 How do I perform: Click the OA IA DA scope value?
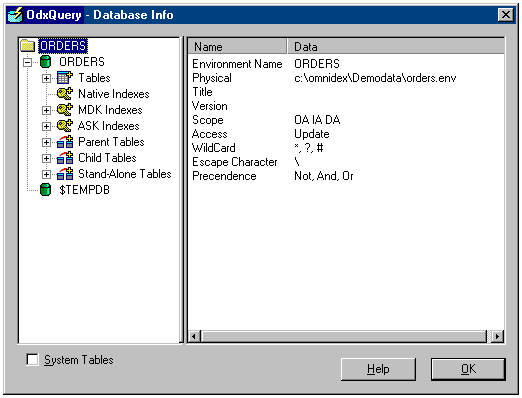317,120
